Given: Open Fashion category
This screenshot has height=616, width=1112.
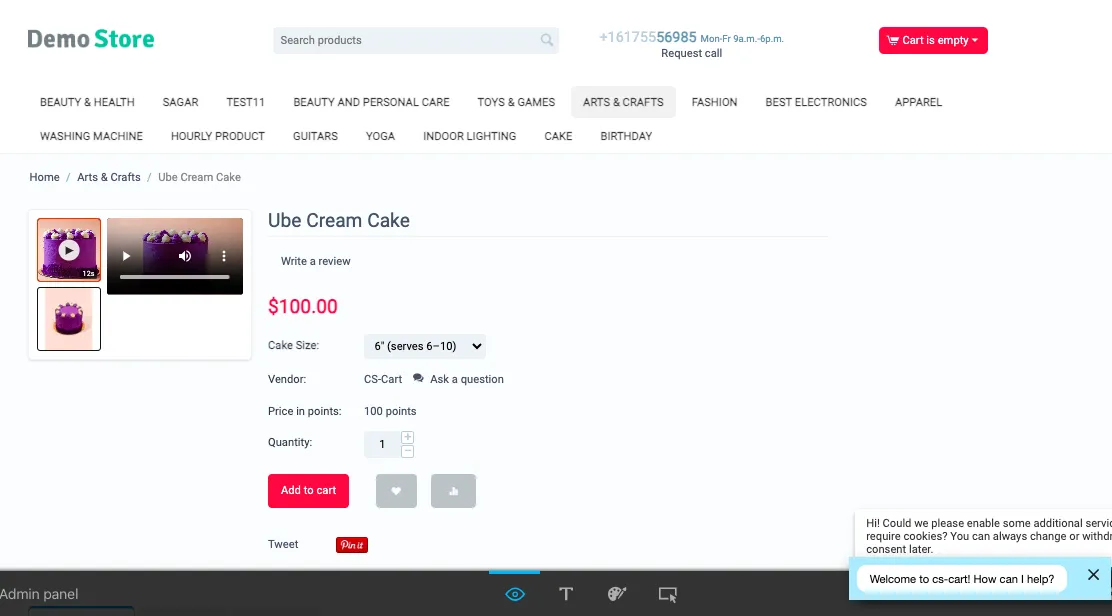Looking at the screenshot, I should 714,102.
